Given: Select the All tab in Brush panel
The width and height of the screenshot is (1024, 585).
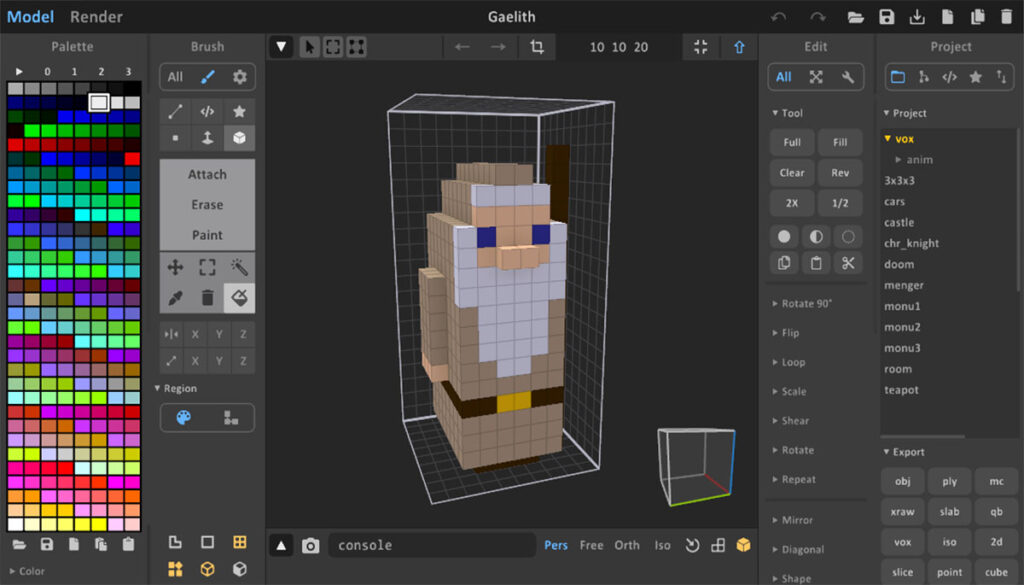Looking at the screenshot, I should pos(175,77).
